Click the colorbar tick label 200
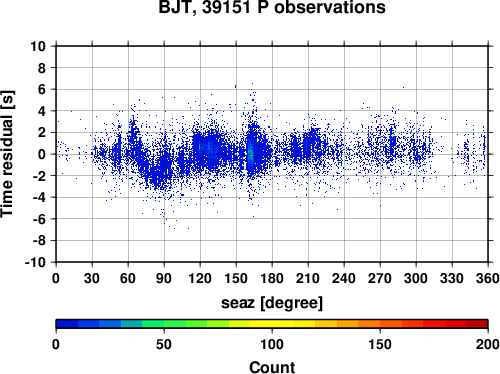This screenshot has height=374, width=500. (488, 344)
